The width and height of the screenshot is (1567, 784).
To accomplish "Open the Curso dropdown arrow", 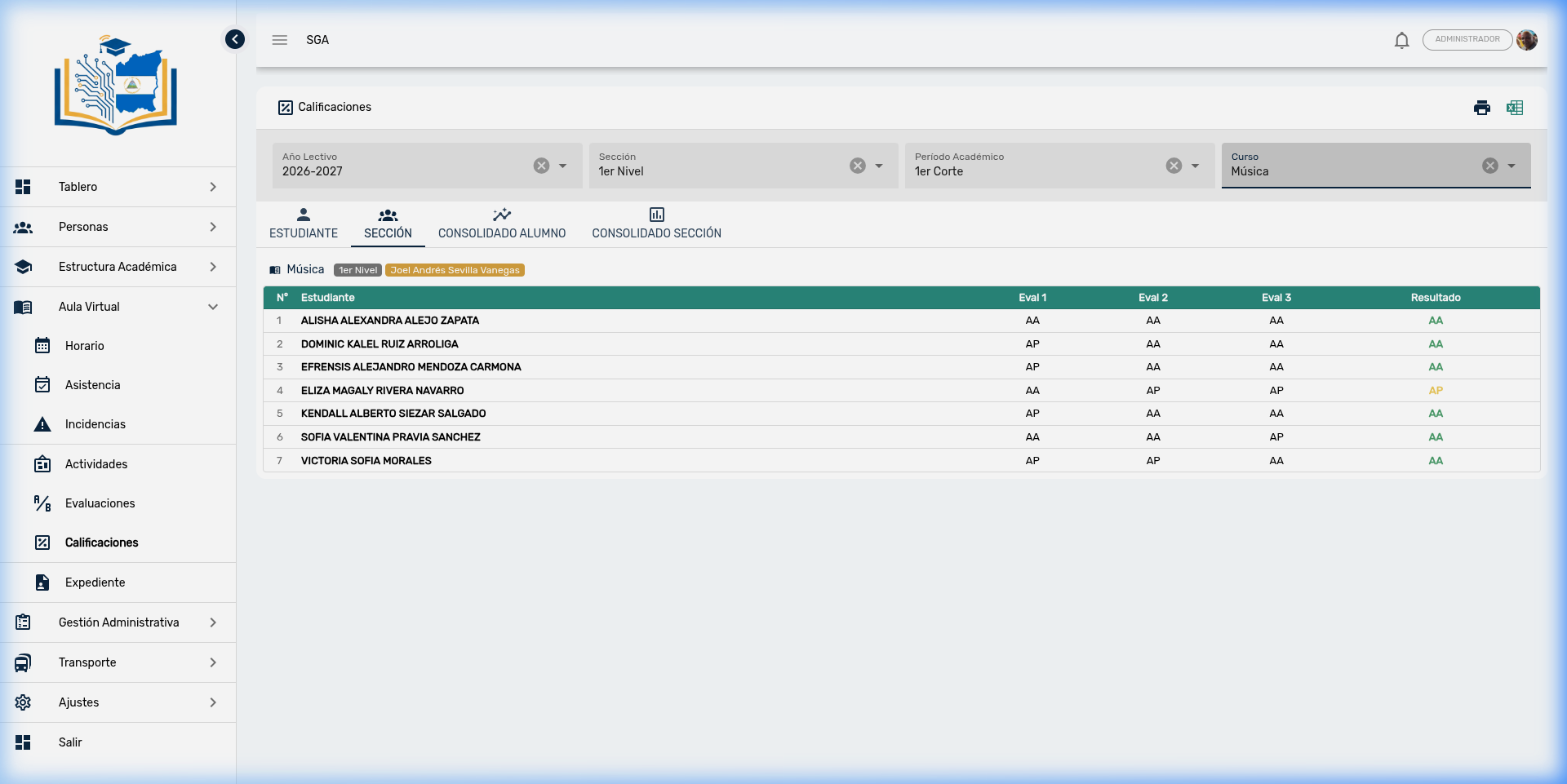I will point(1512,166).
